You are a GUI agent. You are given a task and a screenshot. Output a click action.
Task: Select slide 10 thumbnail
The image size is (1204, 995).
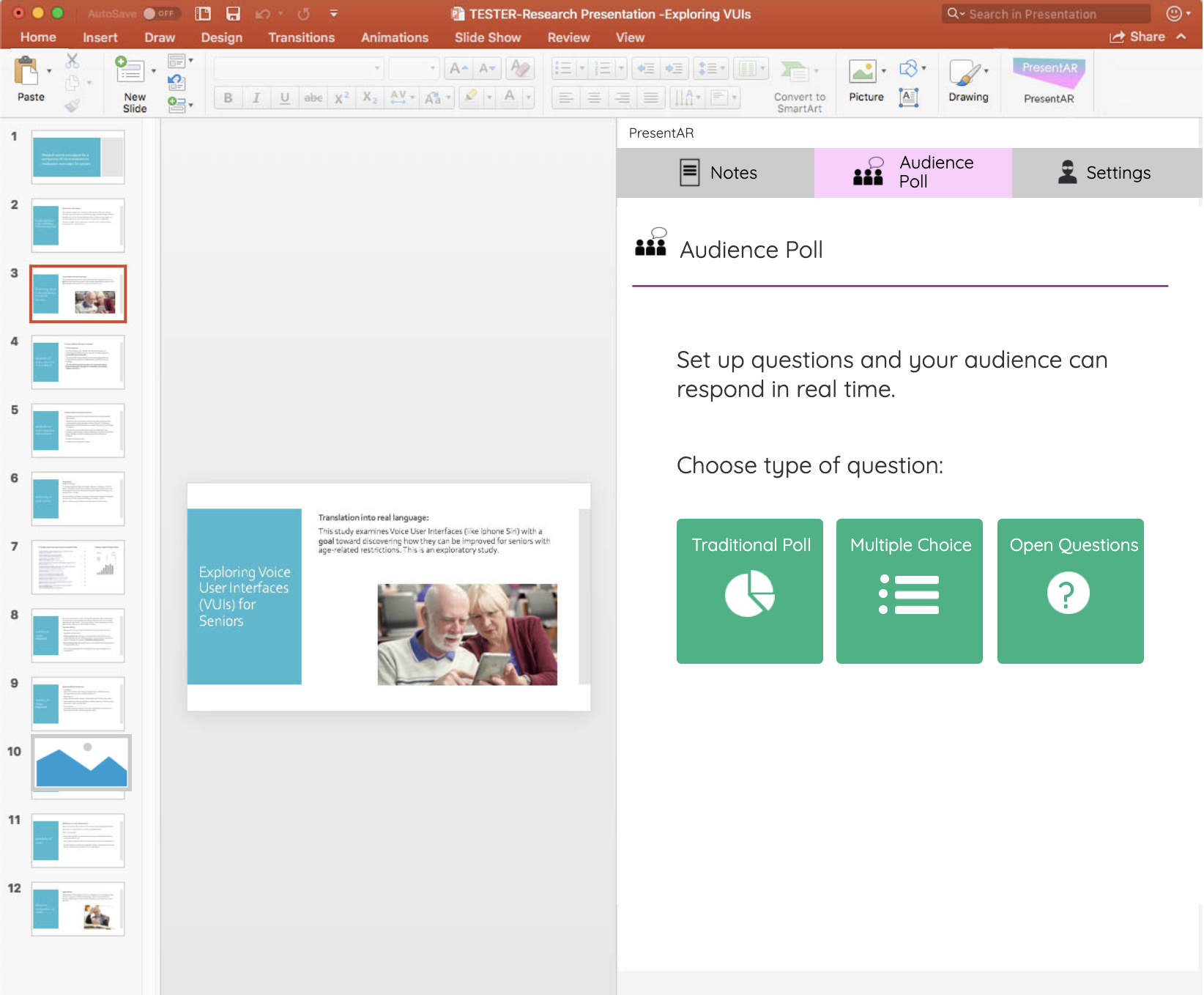tap(81, 763)
